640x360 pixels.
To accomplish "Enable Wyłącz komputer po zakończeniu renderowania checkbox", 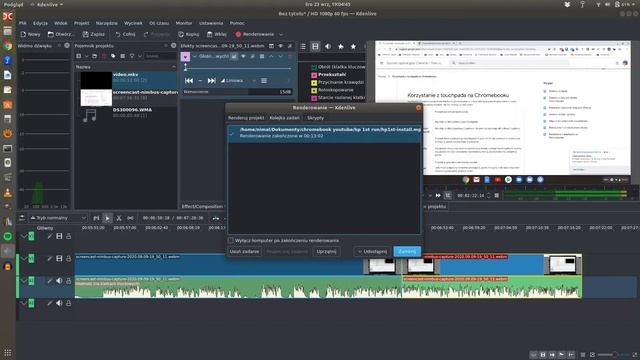I will pyautogui.click(x=231, y=240).
